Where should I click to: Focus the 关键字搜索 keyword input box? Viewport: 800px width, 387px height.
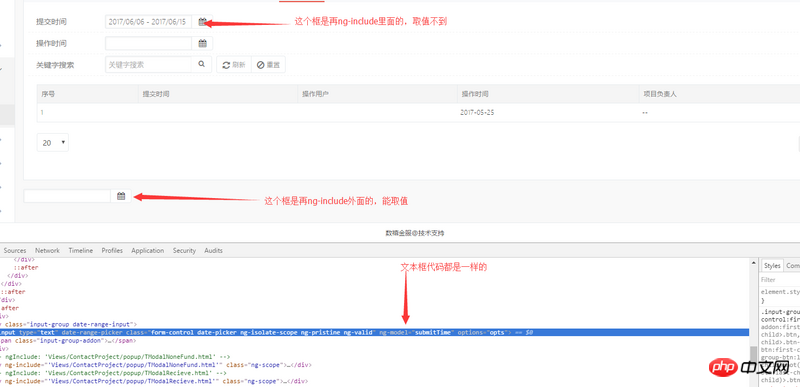pos(148,65)
